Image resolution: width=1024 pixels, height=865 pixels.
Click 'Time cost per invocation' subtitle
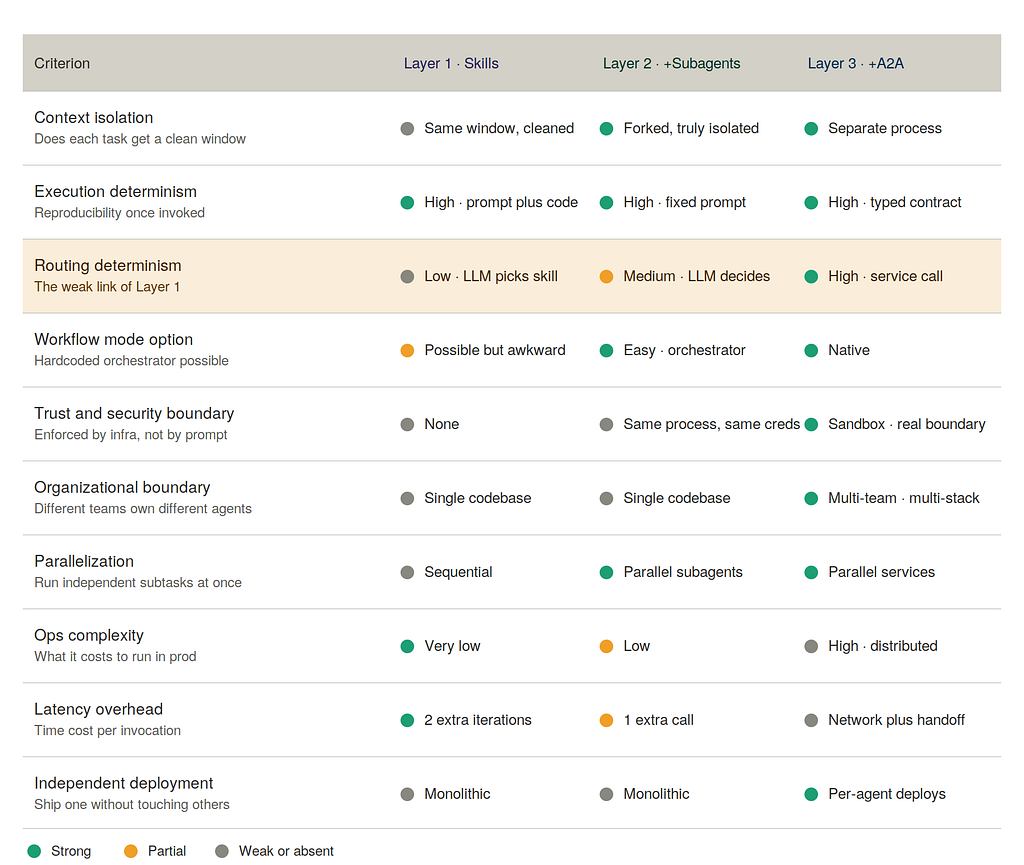coord(108,731)
